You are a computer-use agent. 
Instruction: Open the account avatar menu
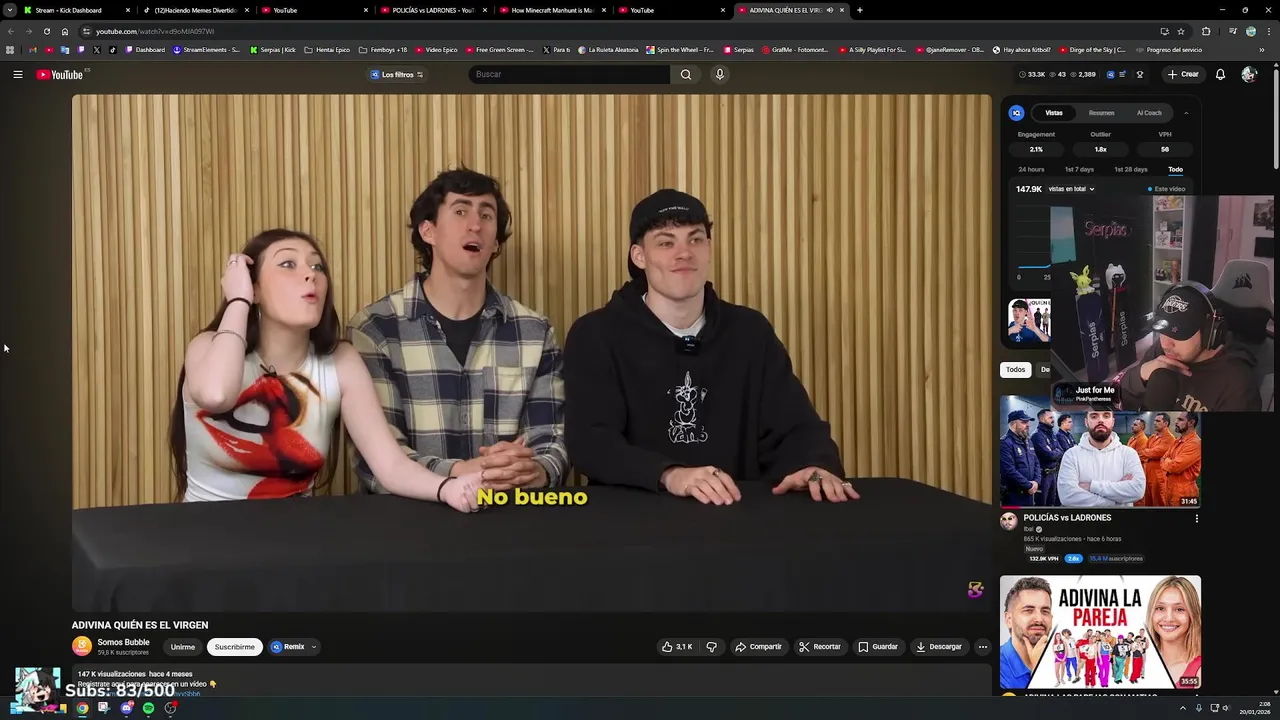(x=1248, y=74)
